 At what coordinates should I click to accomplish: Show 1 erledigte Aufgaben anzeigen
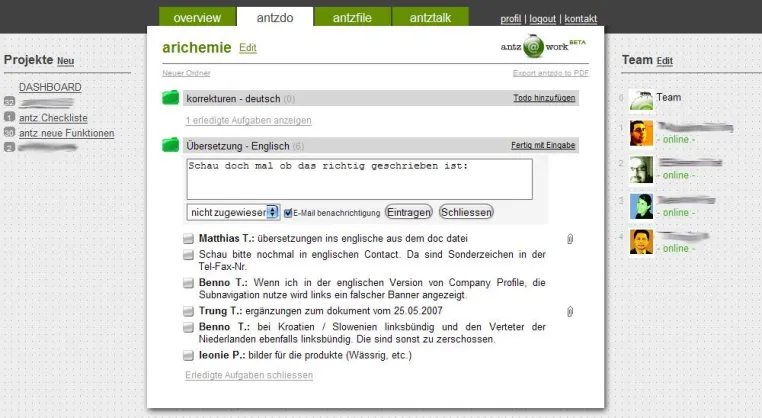tap(248, 121)
